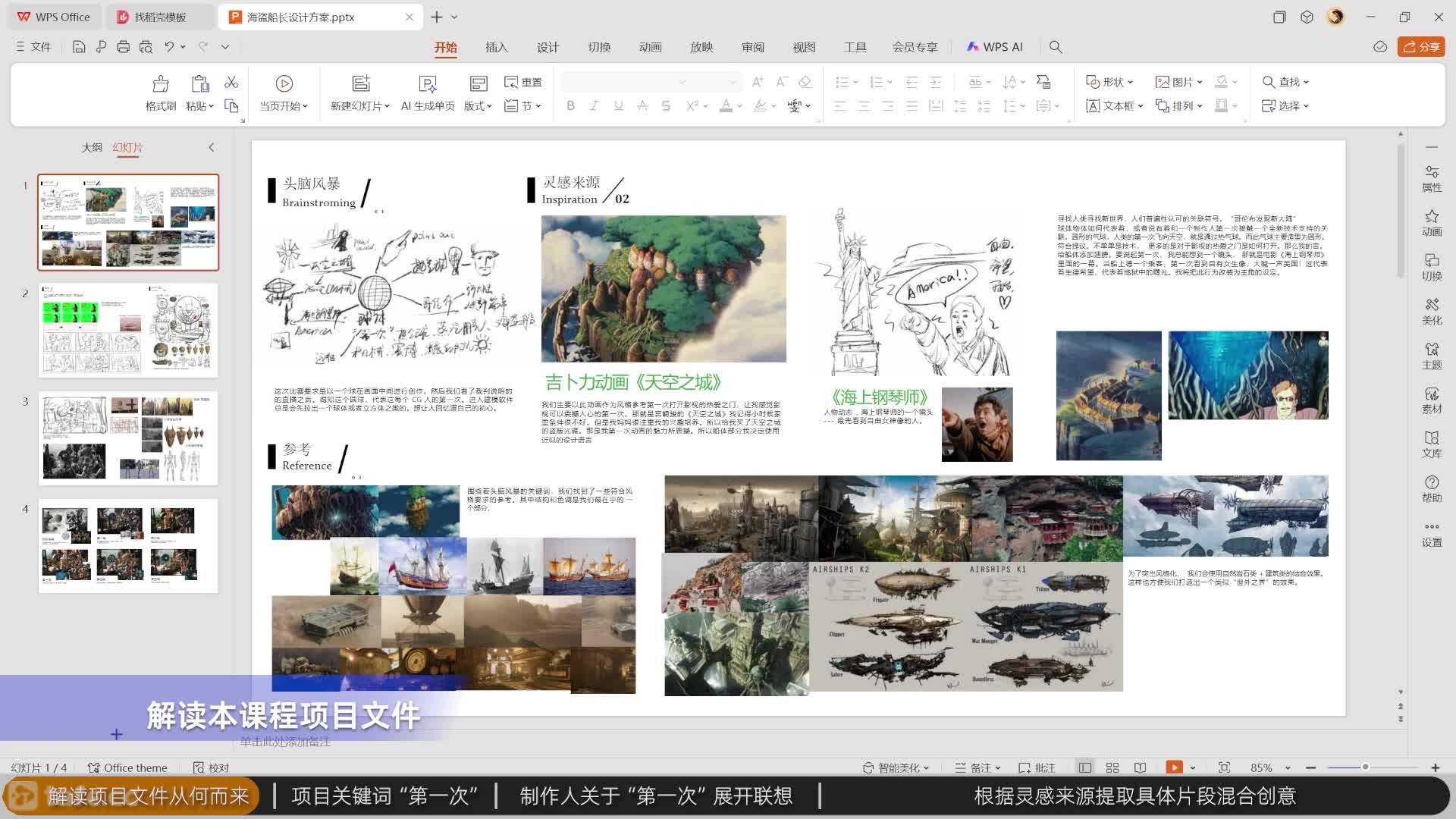This screenshot has width=1456, height=819.
Task: Open the 主题 theme side panel
Action: (x=1432, y=356)
